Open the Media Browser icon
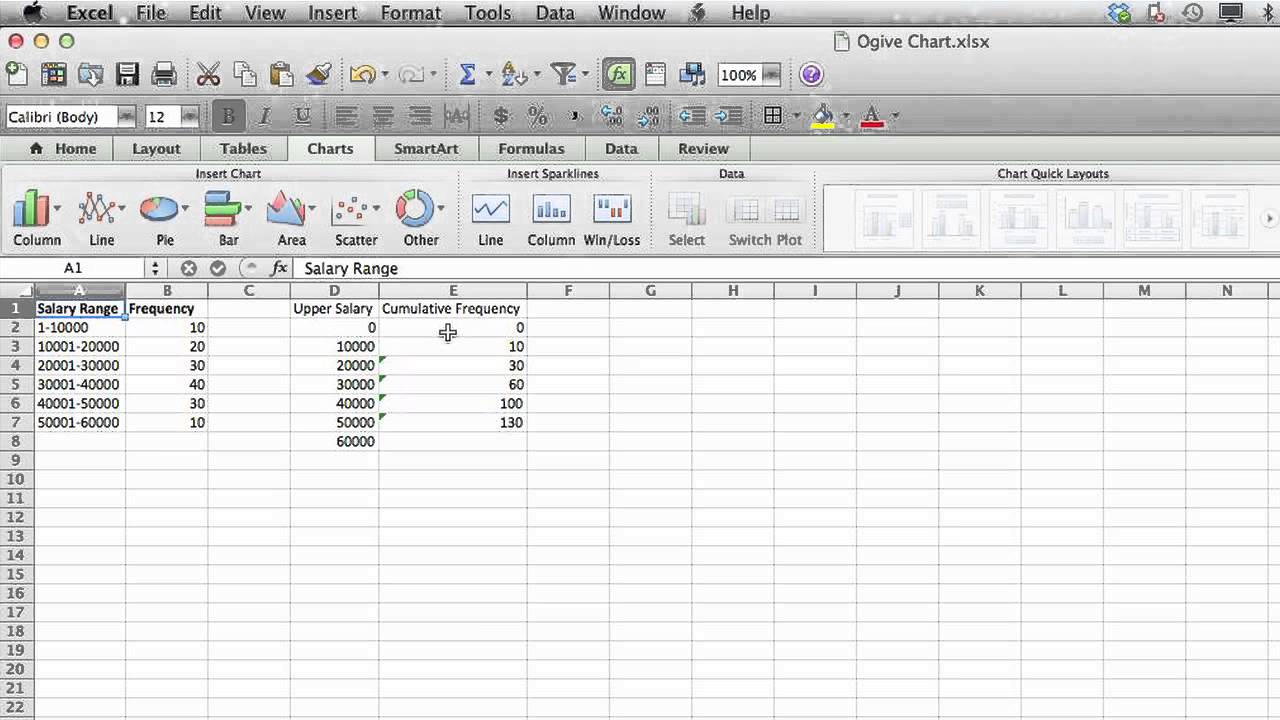Image resolution: width=1280 pixels, height=720 pixels. 692,74
